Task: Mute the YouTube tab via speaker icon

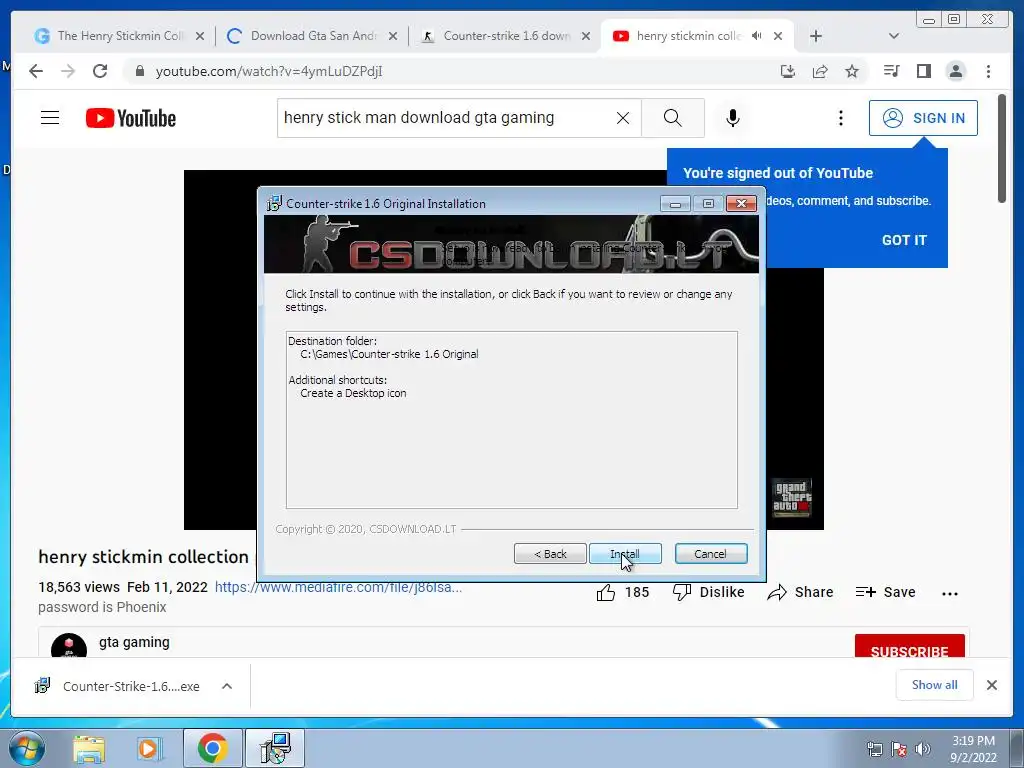Action: (x=756, y=36)
